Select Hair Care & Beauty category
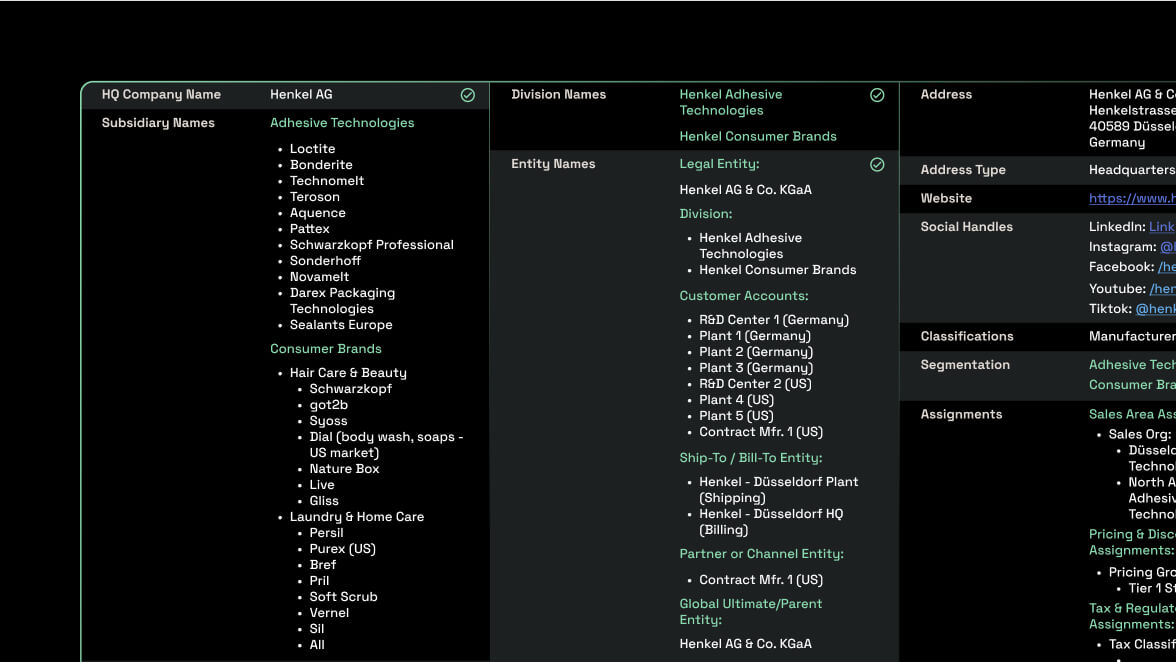 348,373
